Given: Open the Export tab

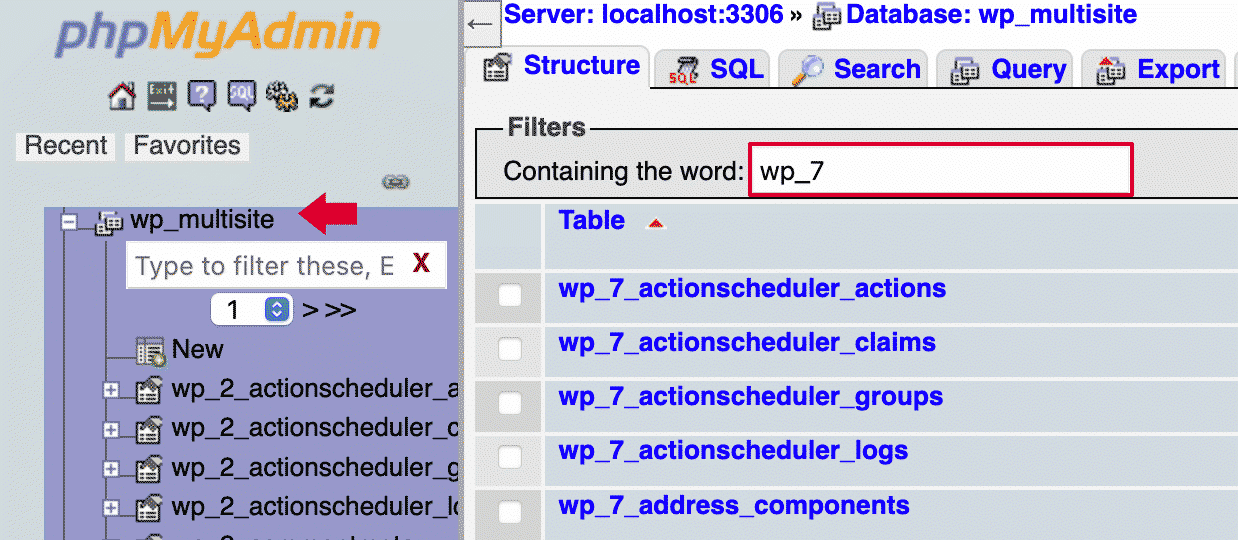Looking at the screenshot, I should click(1159, 69).
